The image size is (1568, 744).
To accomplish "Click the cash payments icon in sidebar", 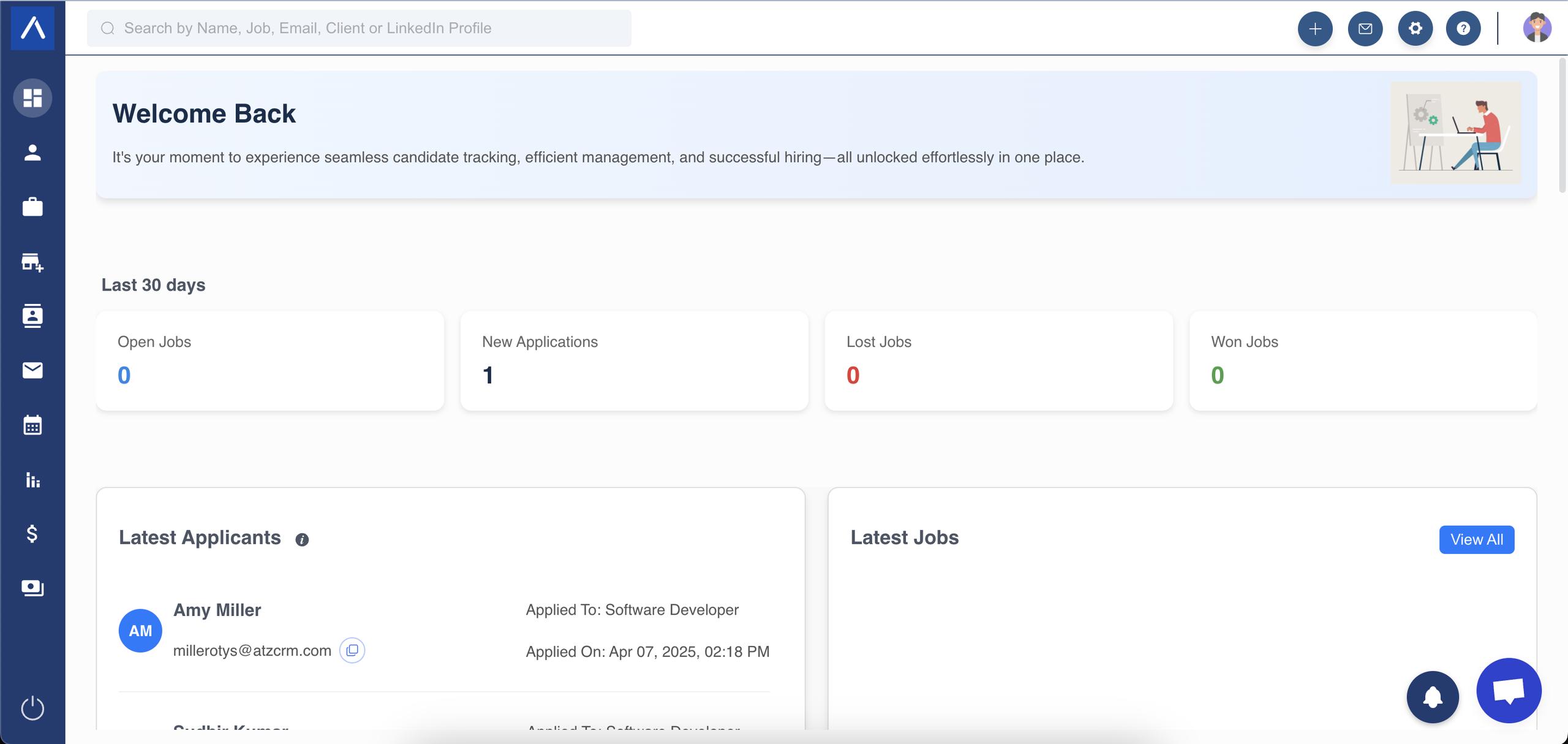I will [x=32, y=588].
